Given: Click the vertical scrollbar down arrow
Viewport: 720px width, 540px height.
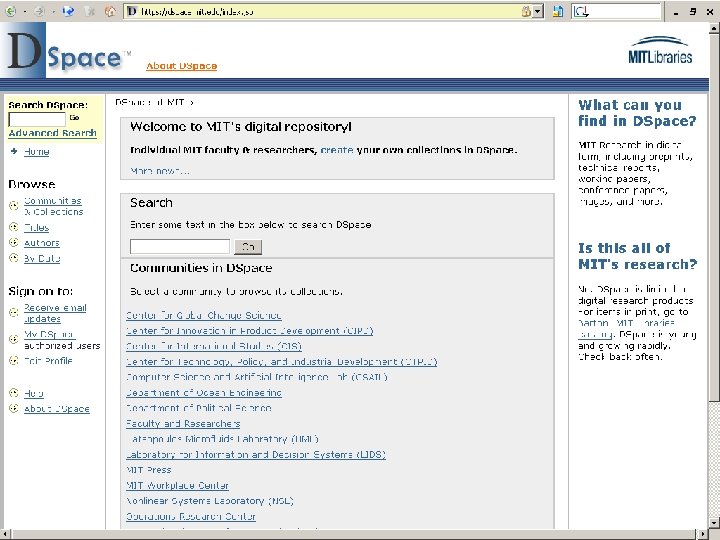Looking at the screenshot, I should click(714, 523).
